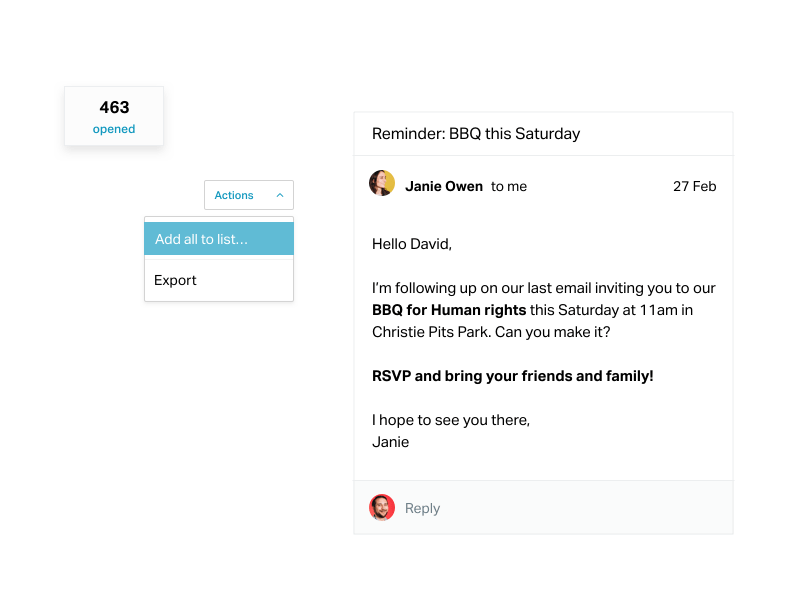The height and width of the screenshot is (600, 800).
Task: Toggle the highlighted 'Add all to list' option
Action: (x=203, y=238)
